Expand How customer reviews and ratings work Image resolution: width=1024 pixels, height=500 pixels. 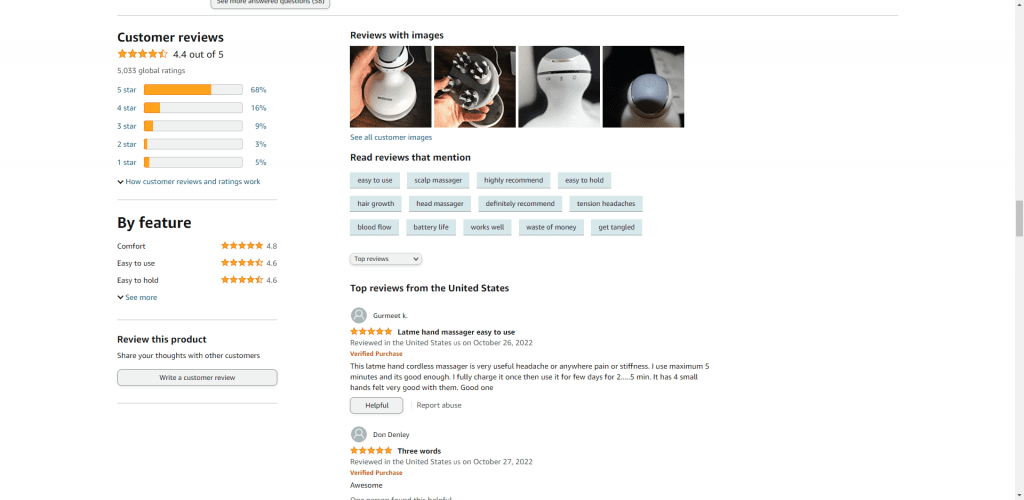click(189, 181)
